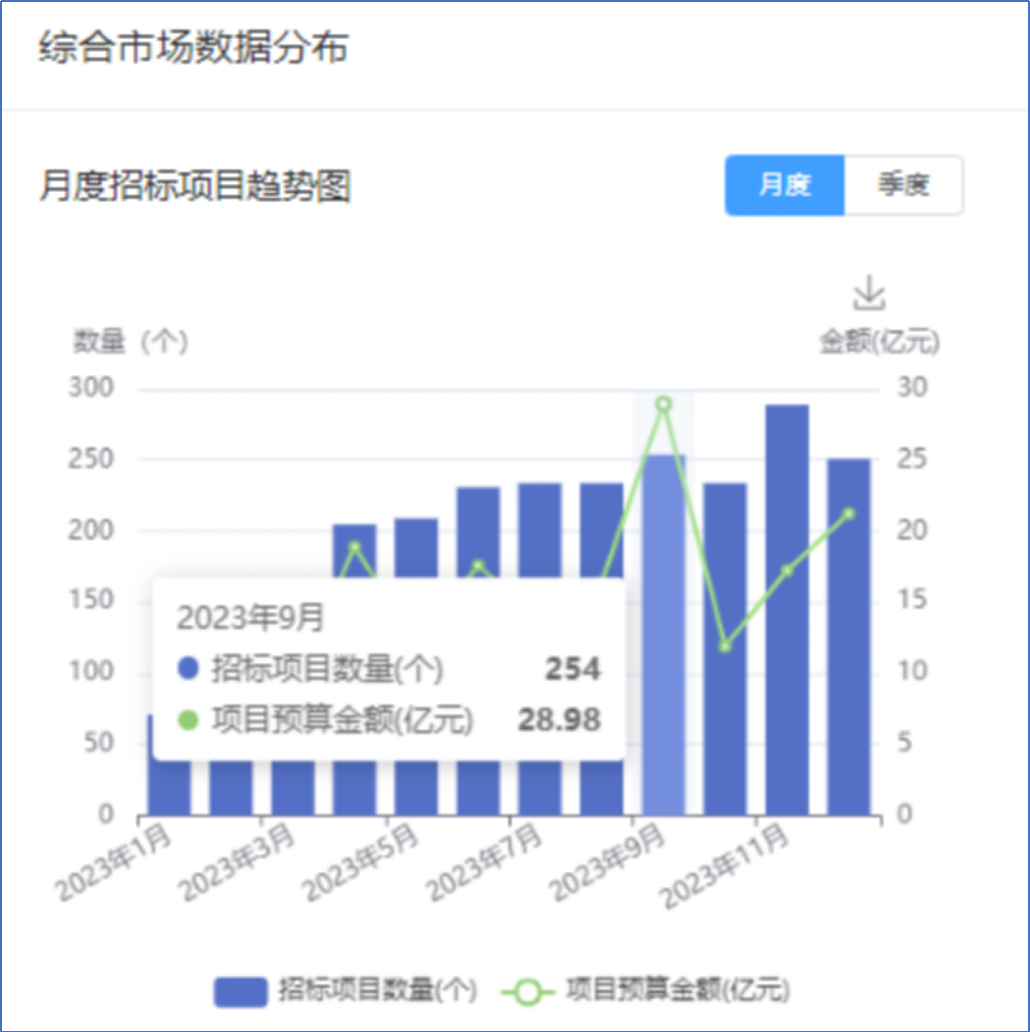Select the 2023年10月 bar

click(725, 650)
